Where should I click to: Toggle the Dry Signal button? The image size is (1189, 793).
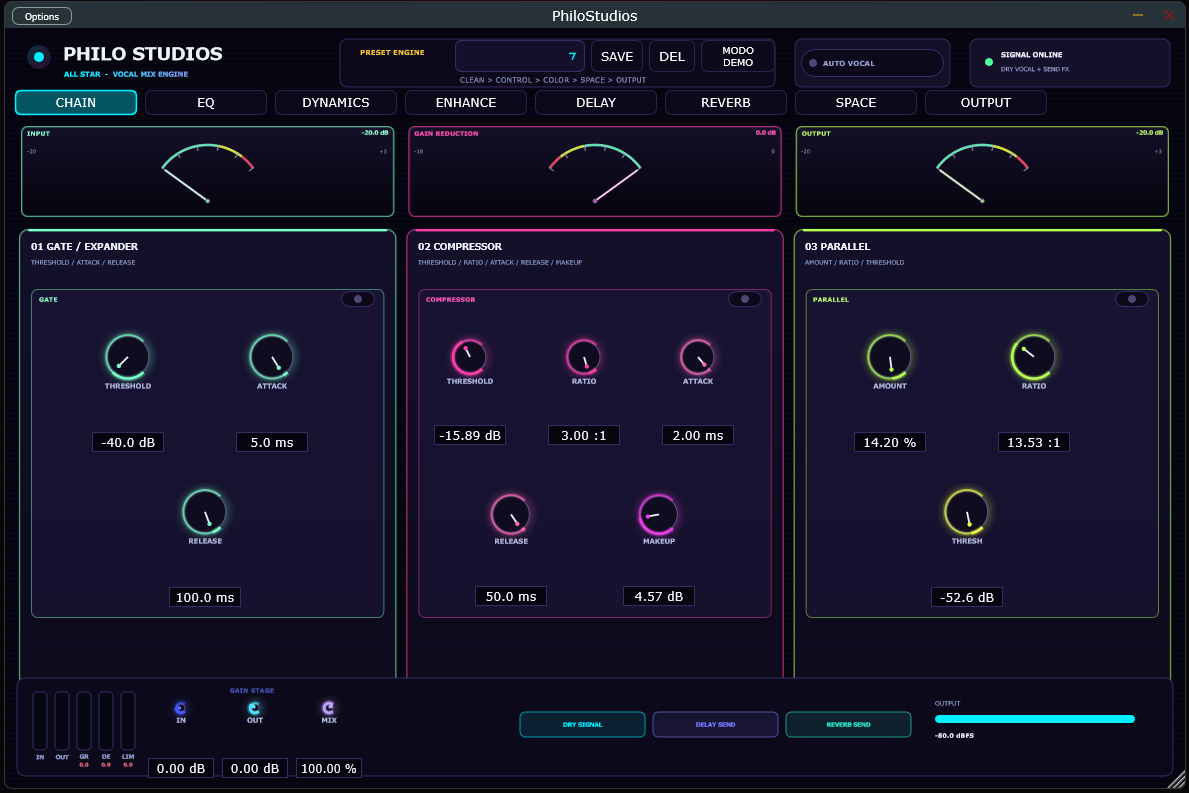(582, 725)
